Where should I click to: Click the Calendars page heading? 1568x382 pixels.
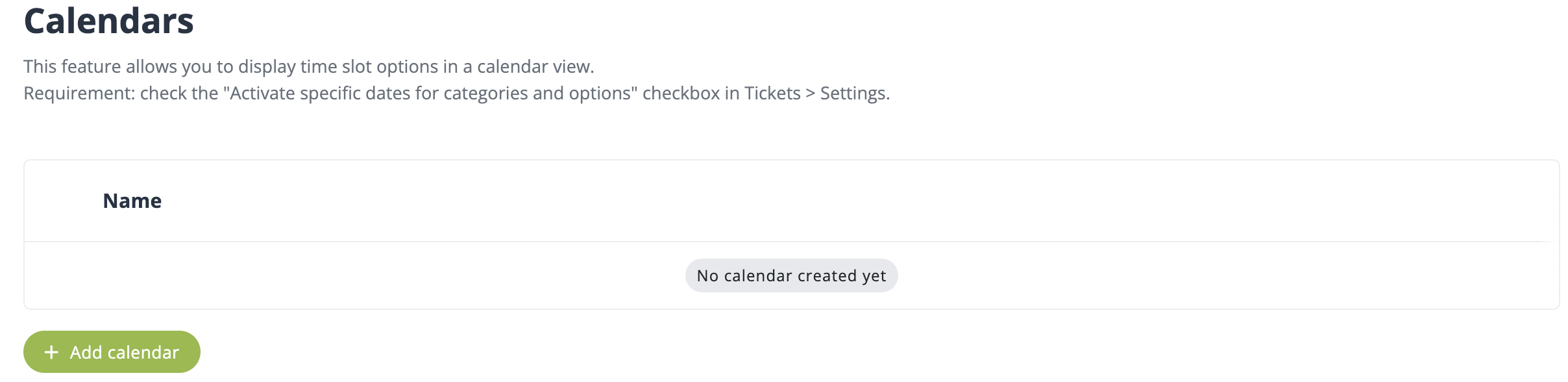(108, 21)
